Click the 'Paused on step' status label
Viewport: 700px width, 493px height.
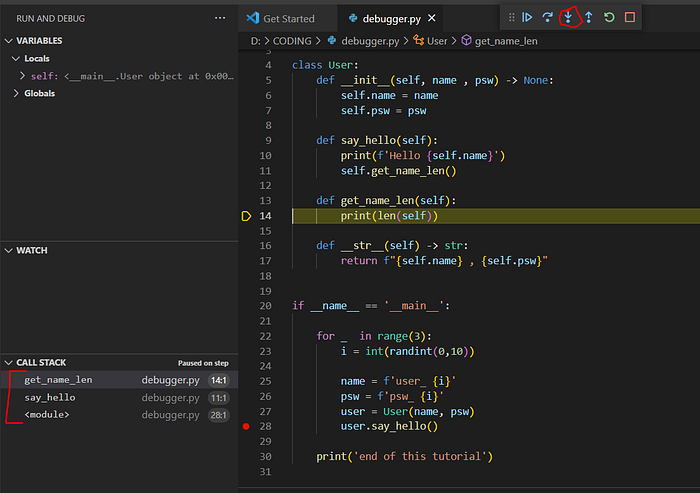203,363
